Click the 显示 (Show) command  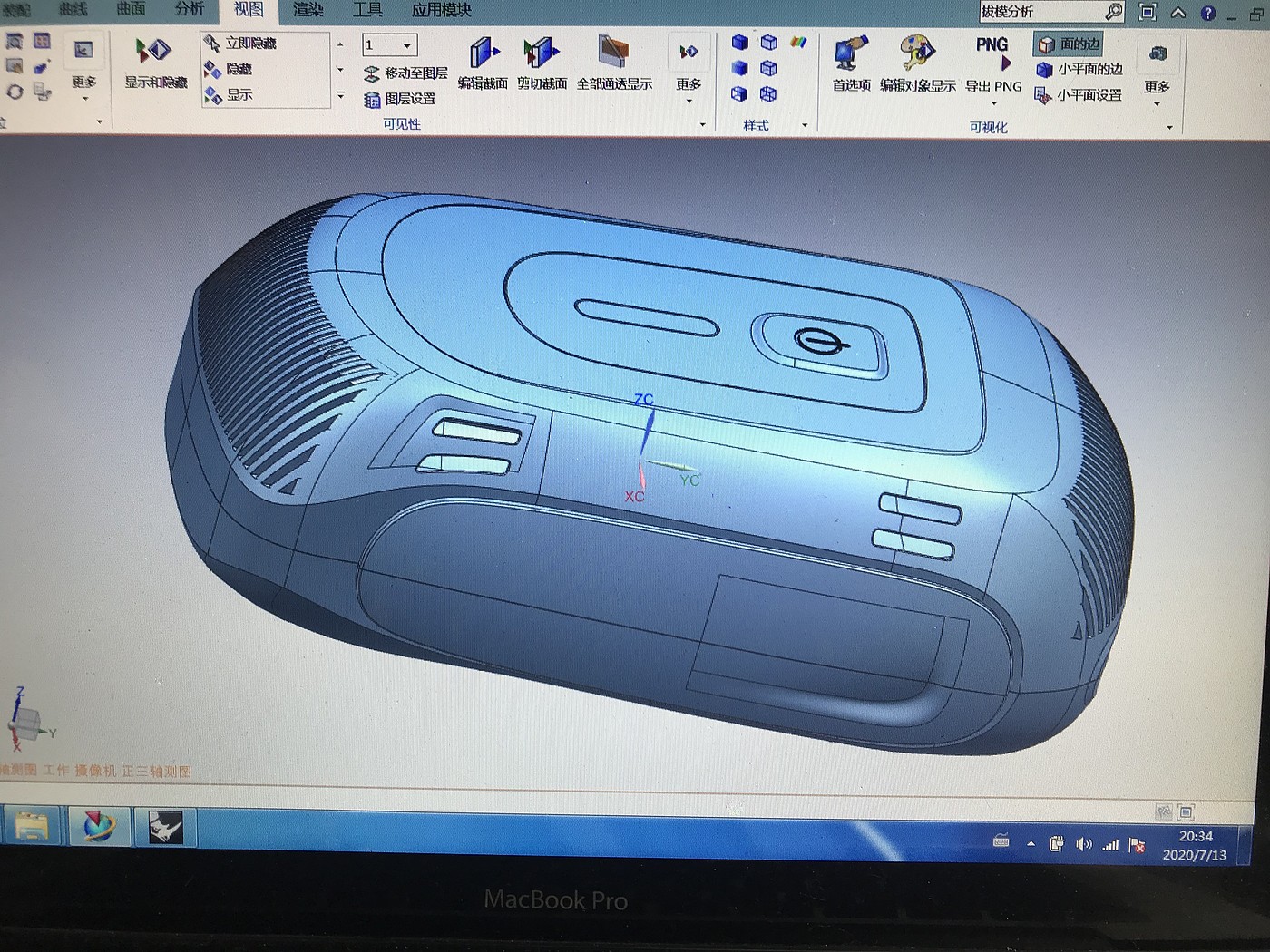pyautogui.click(x=229, y=94)
